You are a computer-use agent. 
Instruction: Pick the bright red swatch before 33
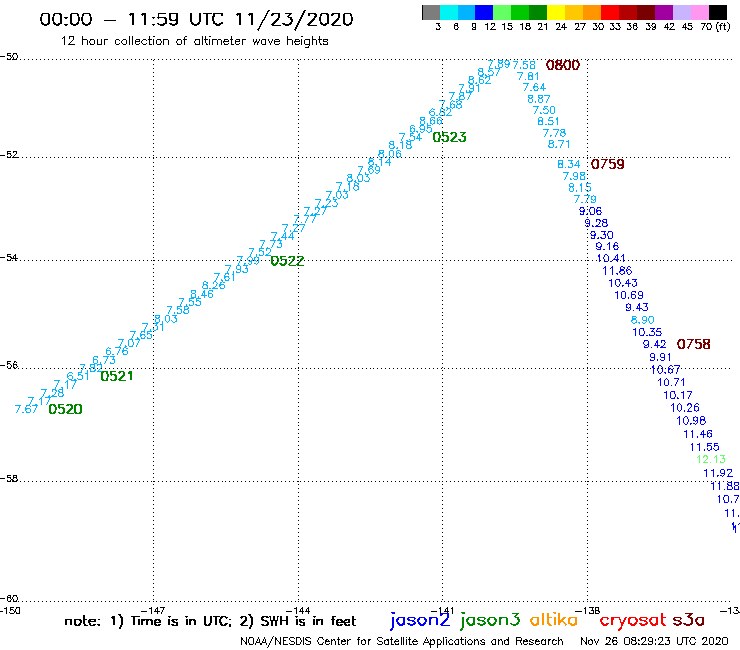tap(610, 12)
